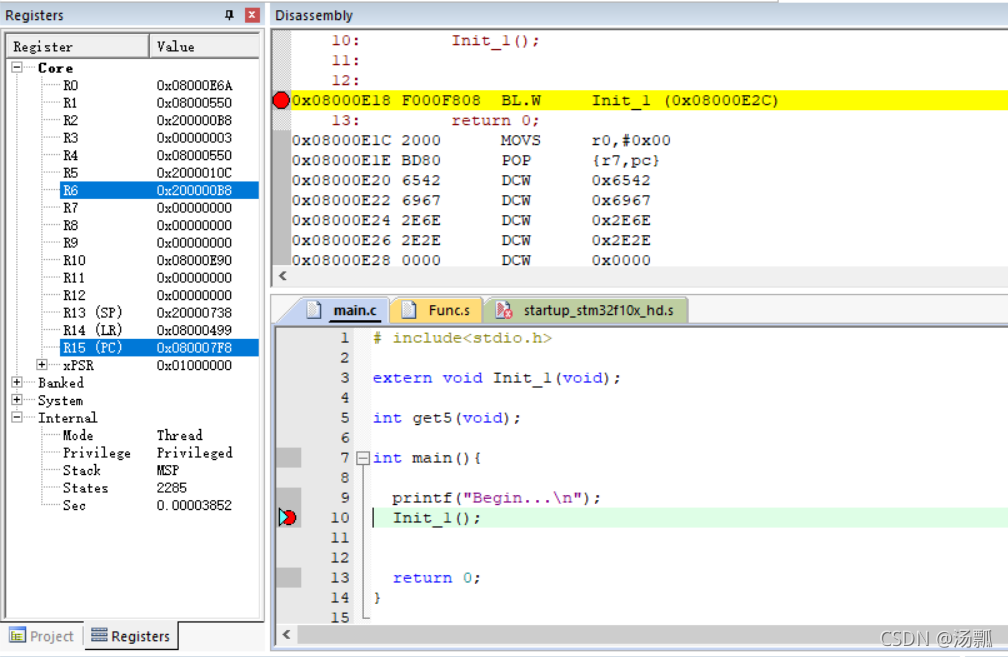
Task: Click the Func.s tab file icon
Action: coord(409,310)
